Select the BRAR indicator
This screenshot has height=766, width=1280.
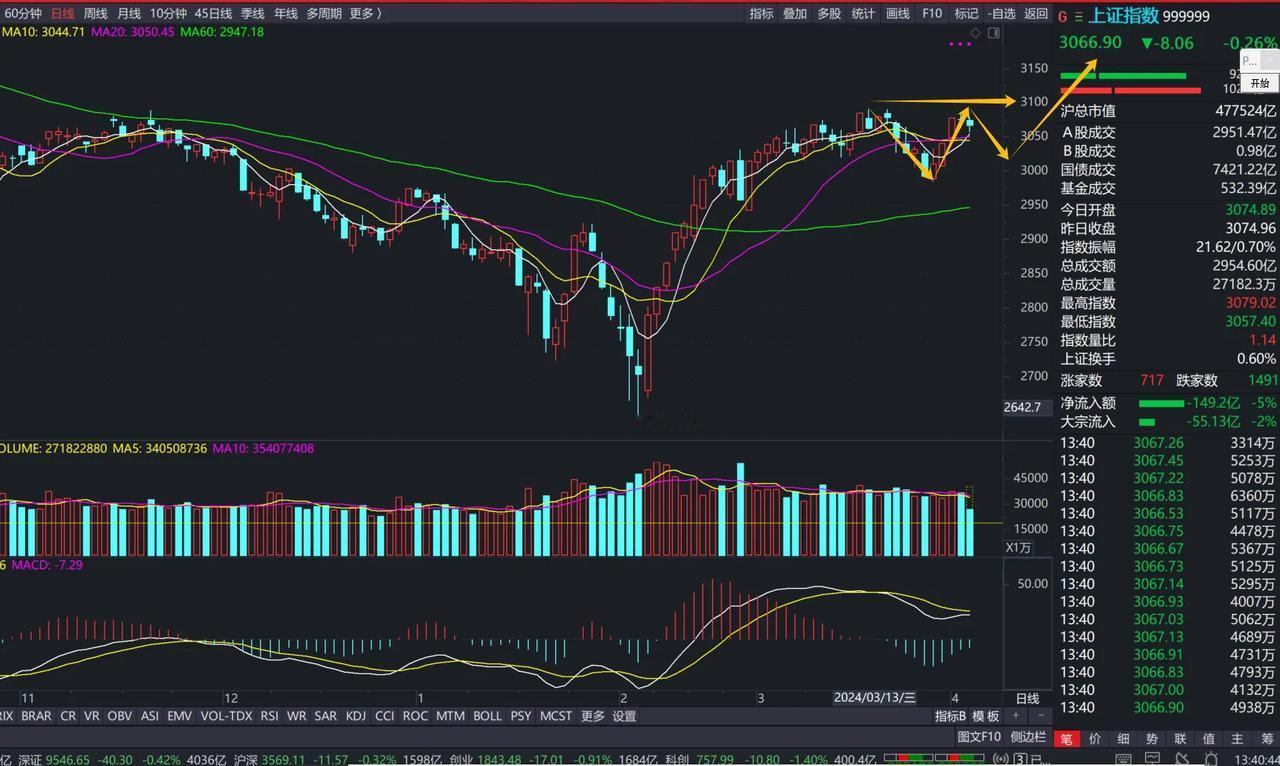(x=36, y=716)
